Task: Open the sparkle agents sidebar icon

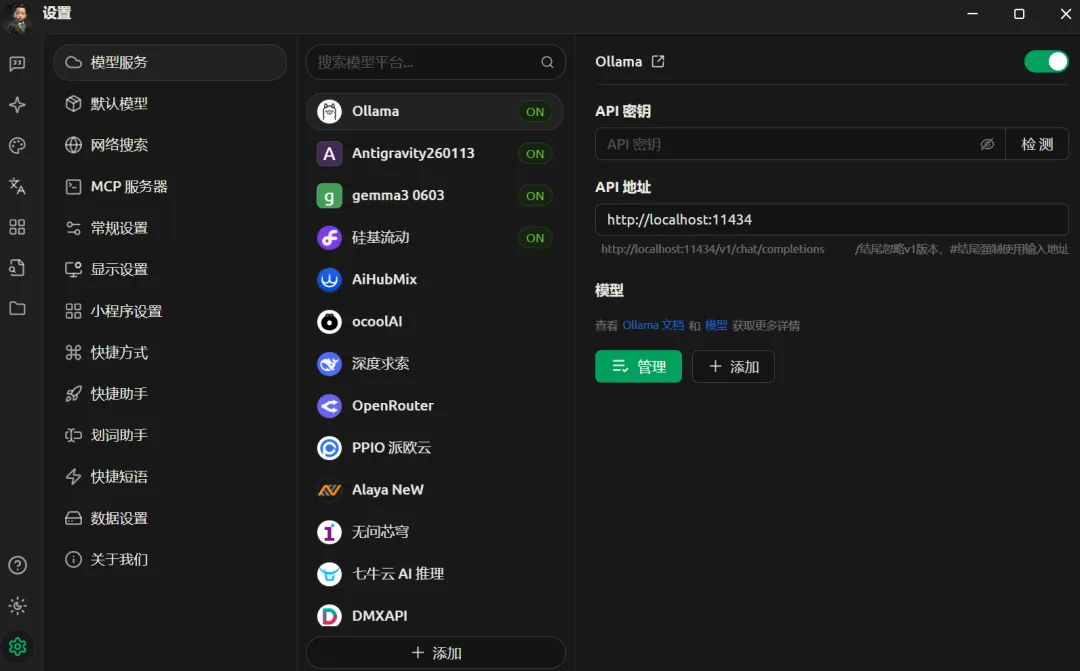Action: 17,105
